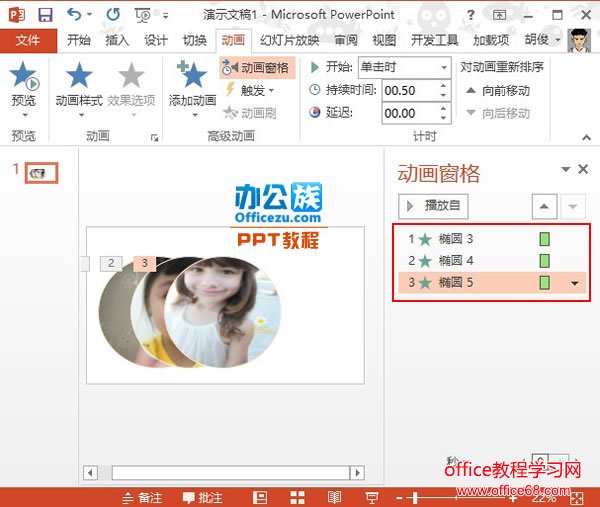Click animation tag 2 on slide
Viewport: 600px width, 507px height.
pyautogui.click(x=111, y=263)
